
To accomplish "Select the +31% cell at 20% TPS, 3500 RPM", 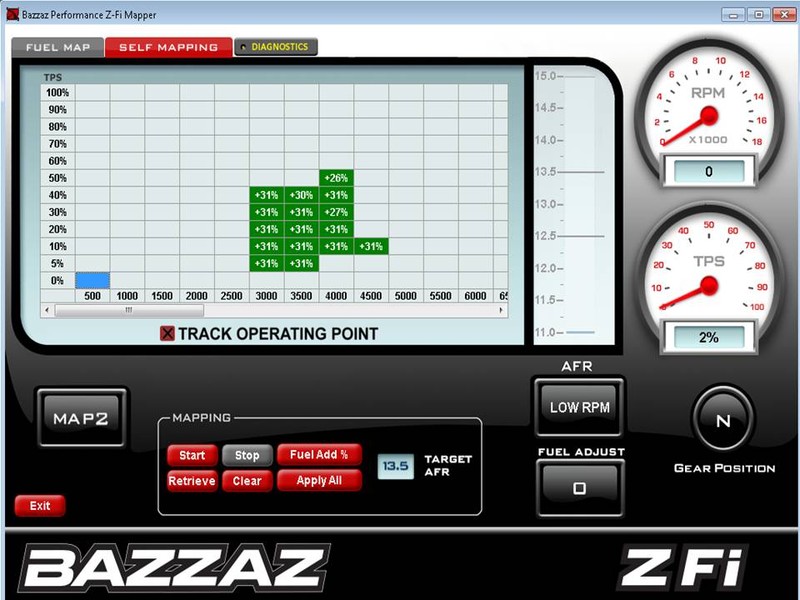I will 302,229.
